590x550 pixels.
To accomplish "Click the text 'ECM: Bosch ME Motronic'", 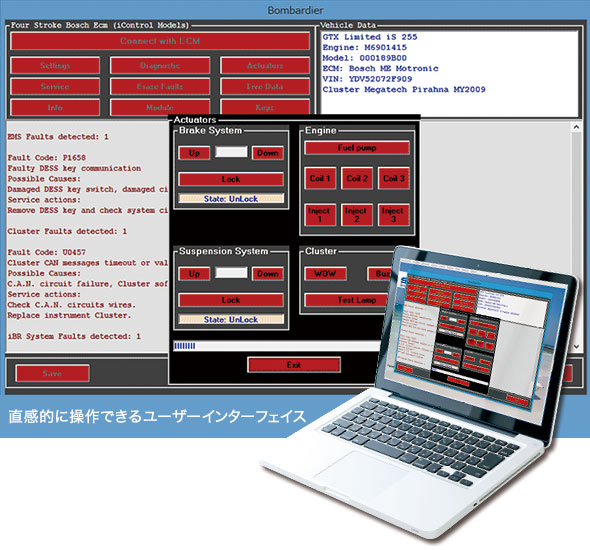I will [x=380, y=68].
